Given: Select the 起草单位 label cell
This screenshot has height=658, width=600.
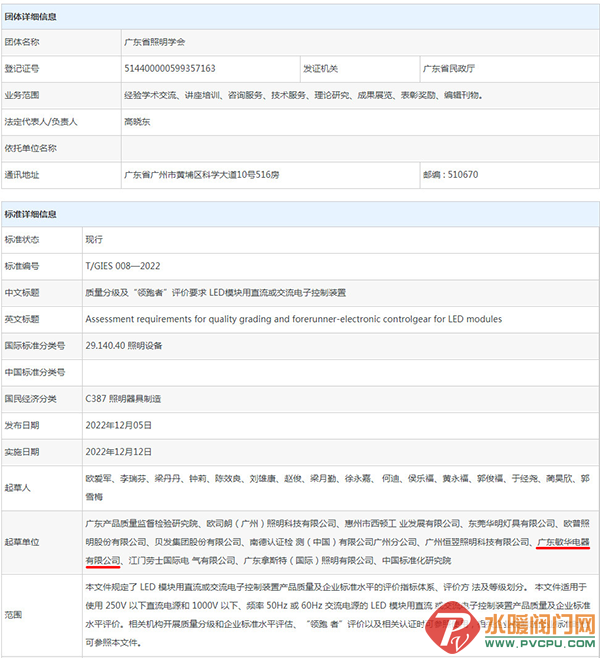Looking at the screenshot, I should (42, 542).
